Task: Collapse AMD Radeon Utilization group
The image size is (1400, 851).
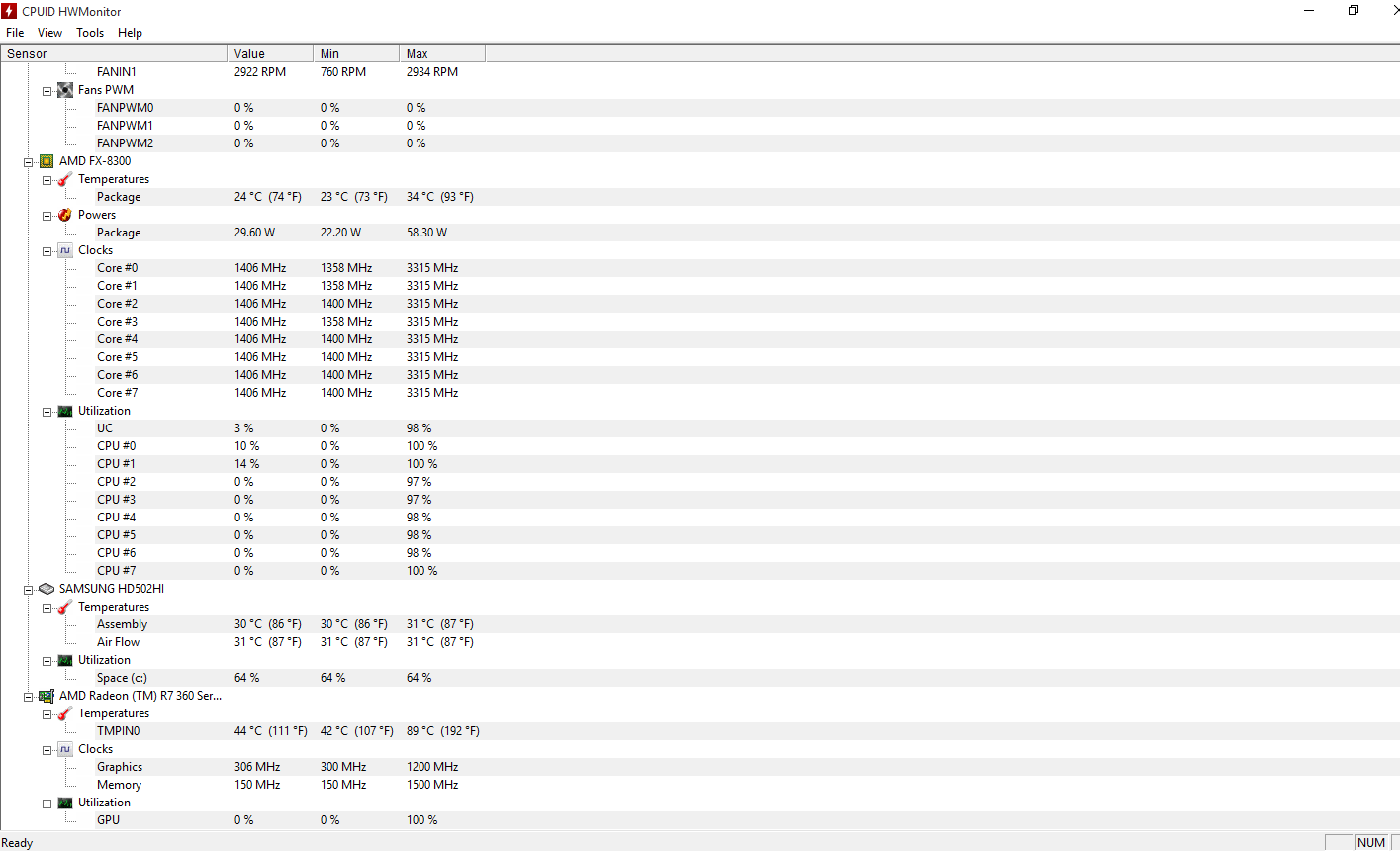Action: click(47, 804)
